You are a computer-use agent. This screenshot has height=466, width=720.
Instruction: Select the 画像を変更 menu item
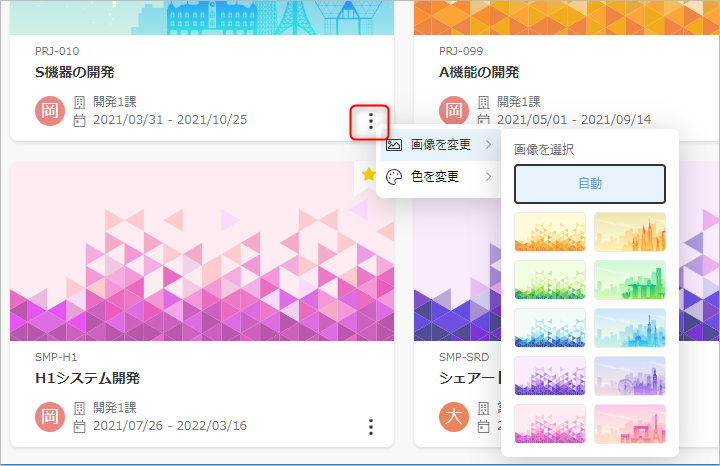pyautogui.click(x=441, y=145)
